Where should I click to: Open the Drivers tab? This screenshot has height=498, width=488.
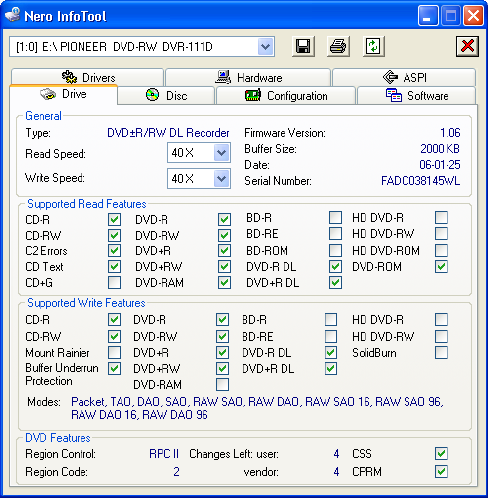[x=87, y=77]
